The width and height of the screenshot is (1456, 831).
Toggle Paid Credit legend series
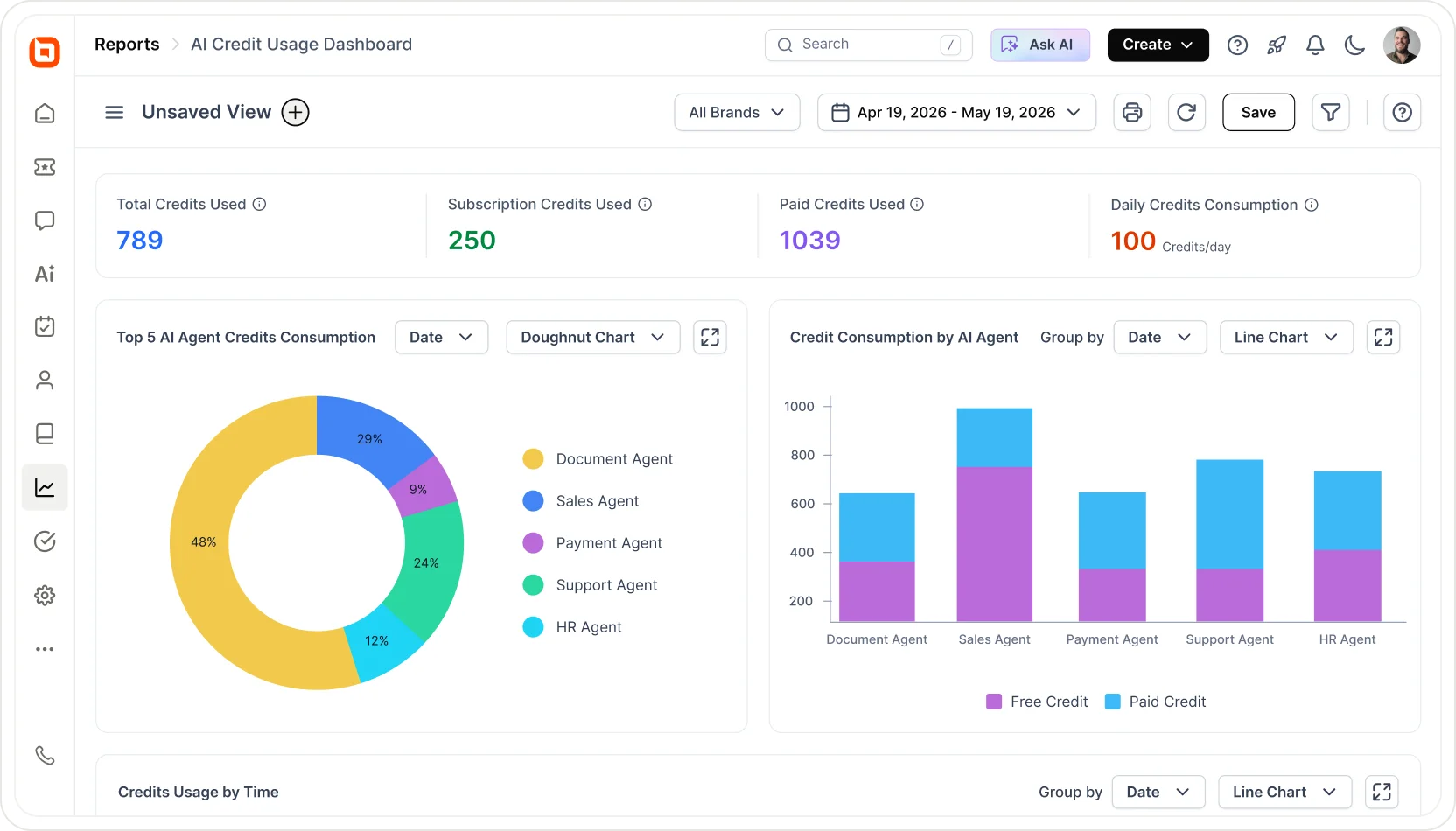click(x=1155, y=702)
